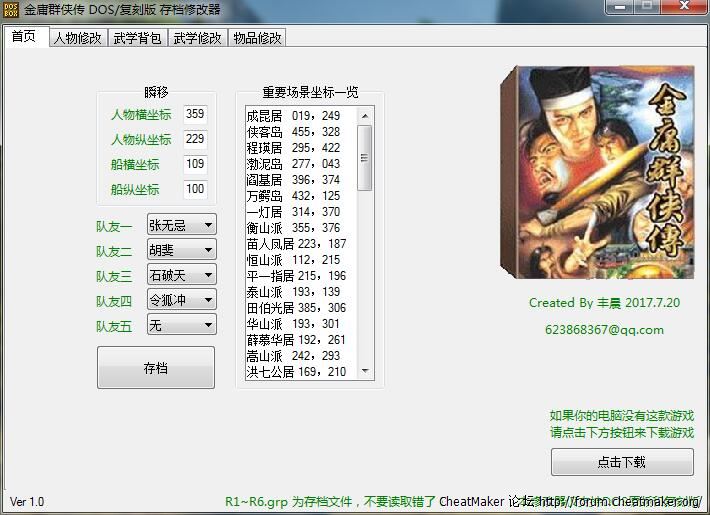Open the 武学背包 tab
Image resolution: width=710 pixels, height=515 pixels.
coord(137,38)
